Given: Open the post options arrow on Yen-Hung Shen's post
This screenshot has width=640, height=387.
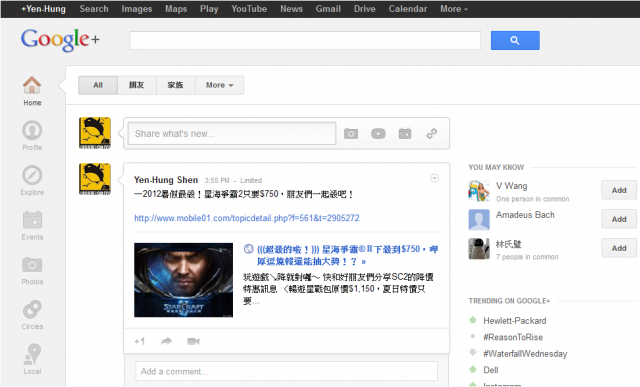Looking at the screenshot, I should 435,178.
